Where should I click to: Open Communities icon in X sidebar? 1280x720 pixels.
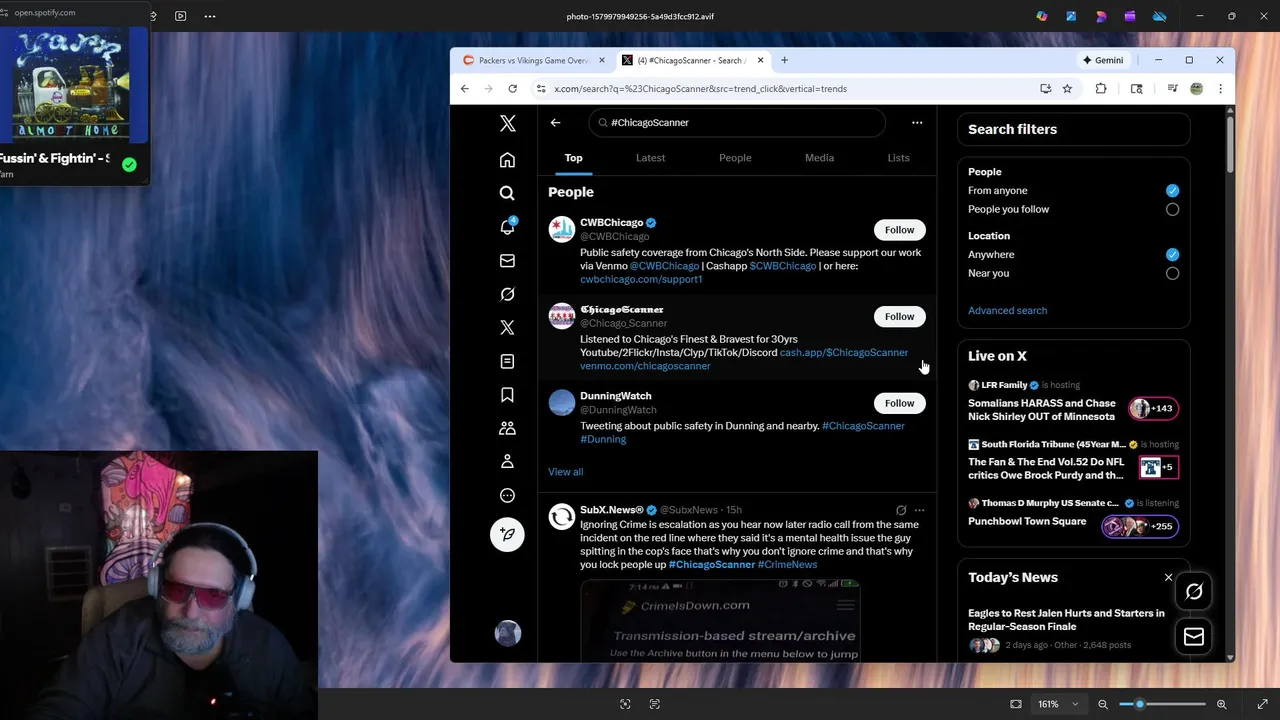[507, 428]
